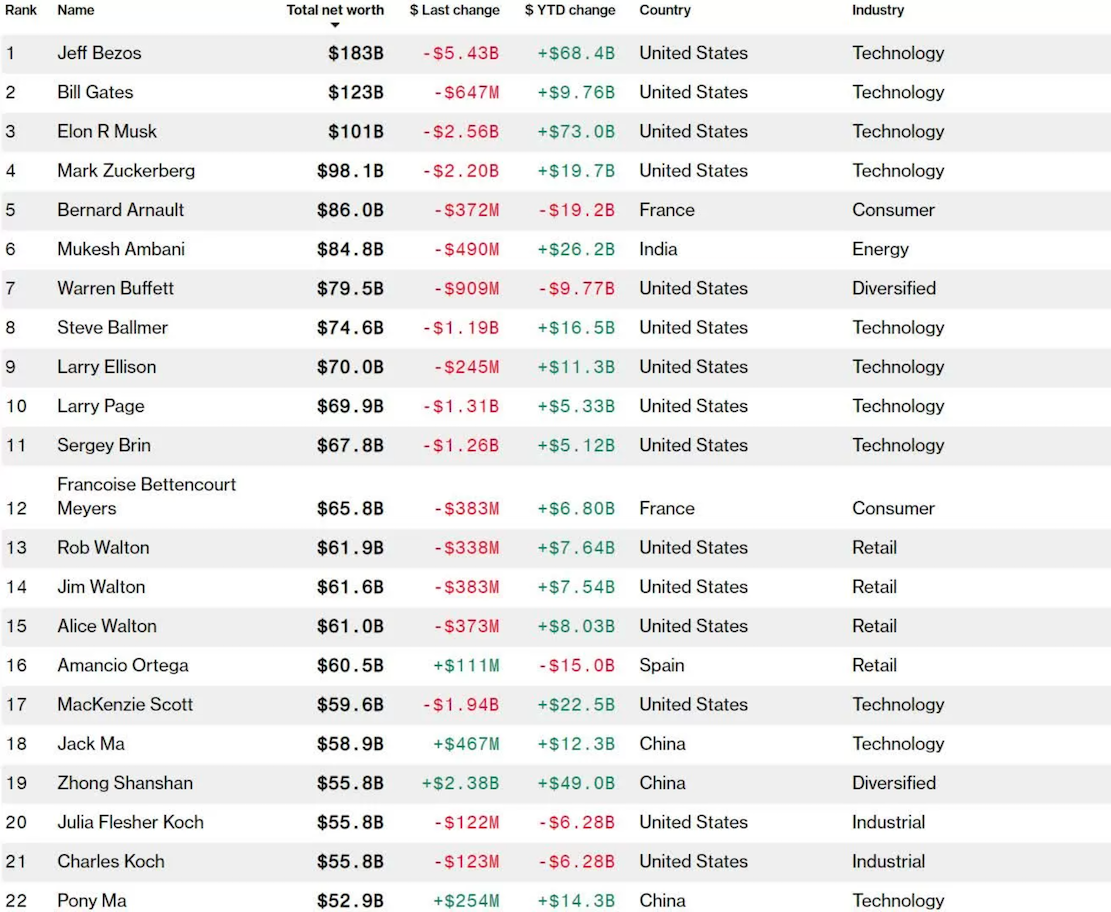This screenshot has width=1111, height=912.
Task: Click Pony Ma in the last row
Action: [x=92, y=901]
